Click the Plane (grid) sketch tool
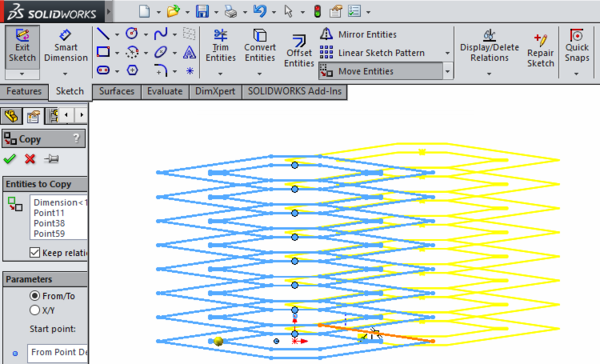The height and width of the screenshot is (364, 600). click(x=189, y=34)
